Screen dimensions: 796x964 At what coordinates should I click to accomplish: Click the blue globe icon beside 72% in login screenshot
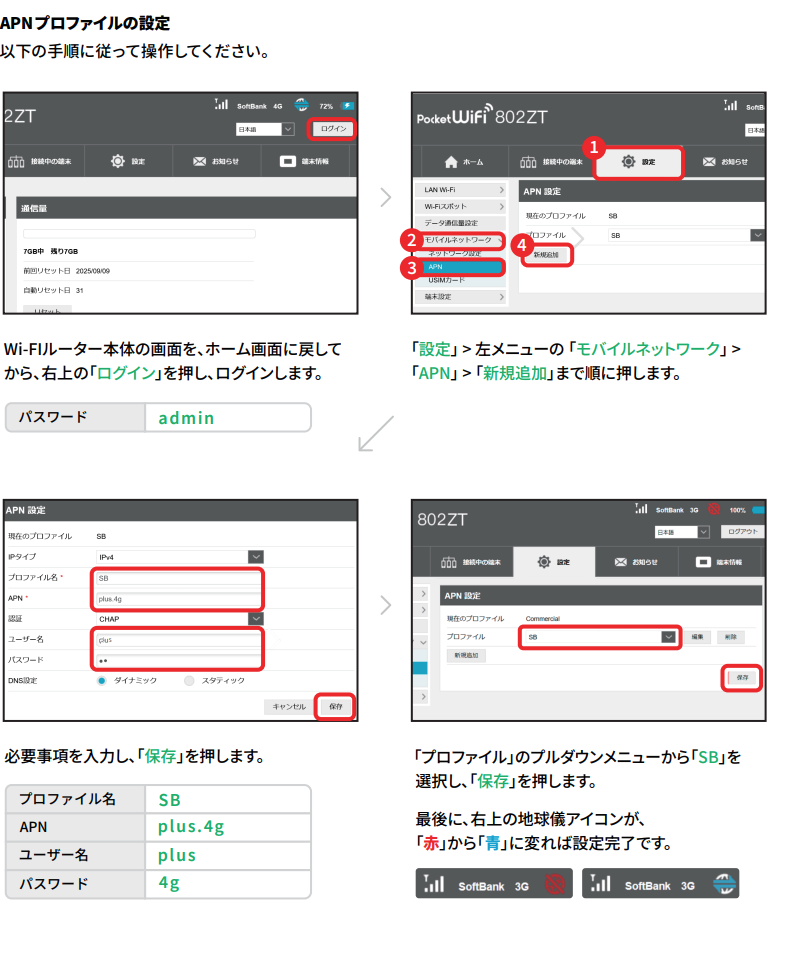click(x=301, y=105)
